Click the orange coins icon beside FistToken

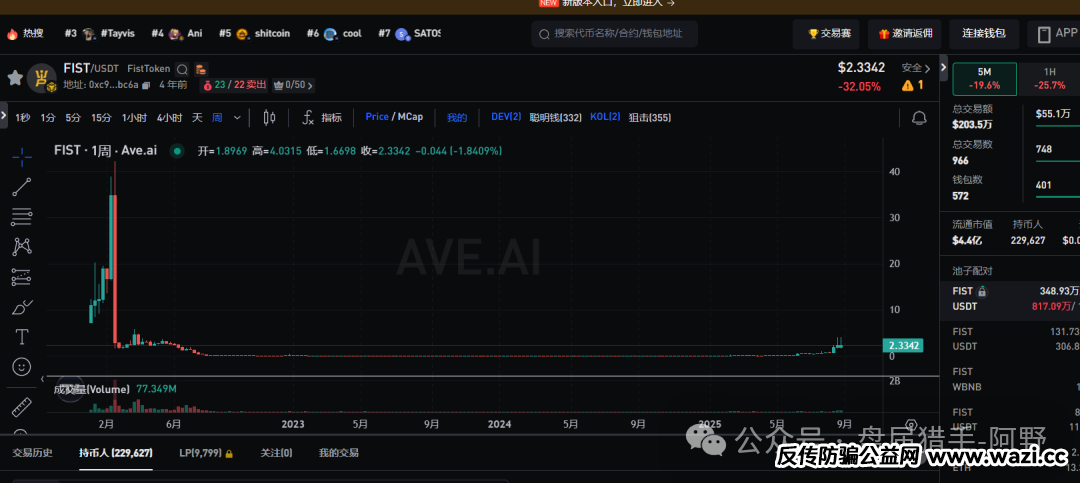click(x=200, y=69)
